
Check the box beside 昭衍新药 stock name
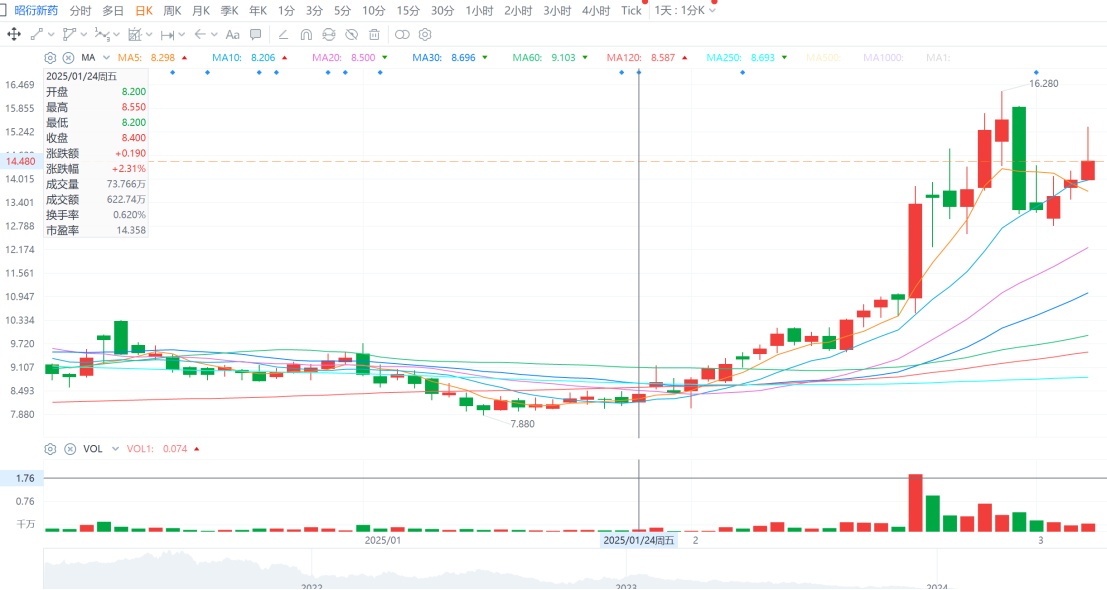coord(4,10)
